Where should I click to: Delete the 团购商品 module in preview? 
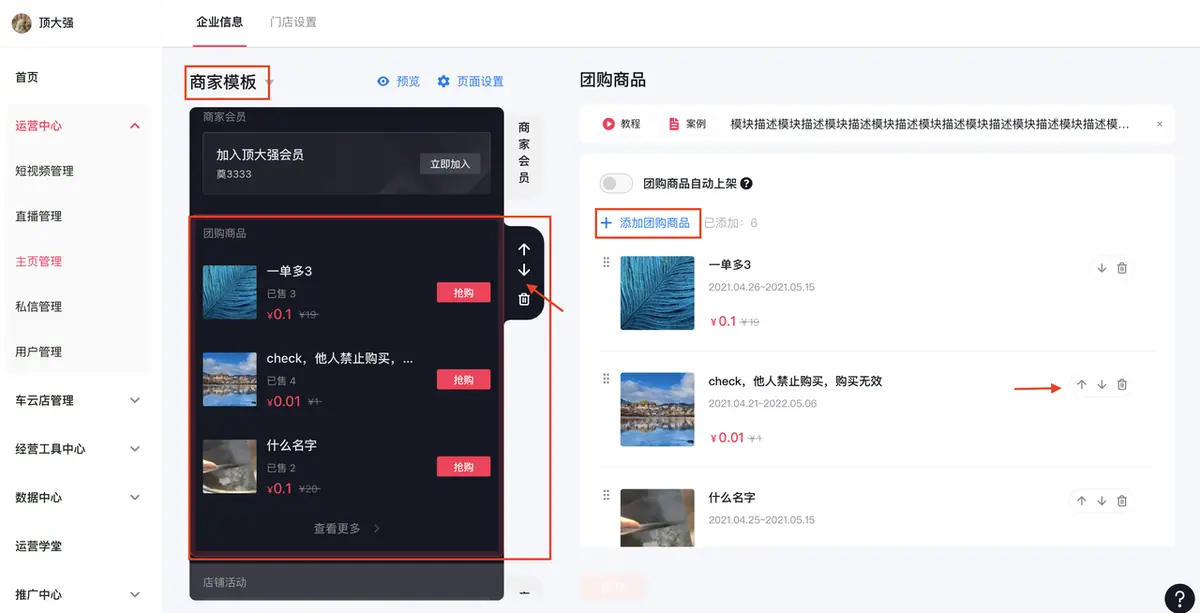[524, 299]
